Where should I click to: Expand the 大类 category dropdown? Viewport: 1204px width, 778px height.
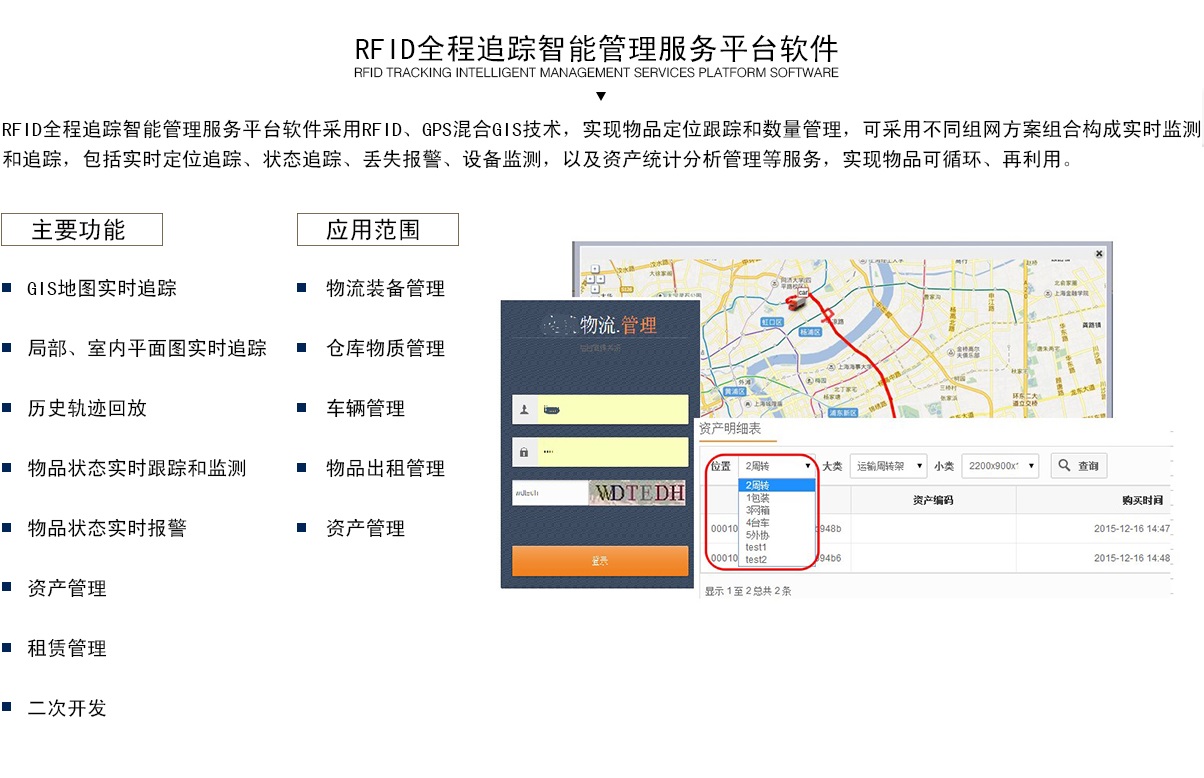click(x=889, y=466)
